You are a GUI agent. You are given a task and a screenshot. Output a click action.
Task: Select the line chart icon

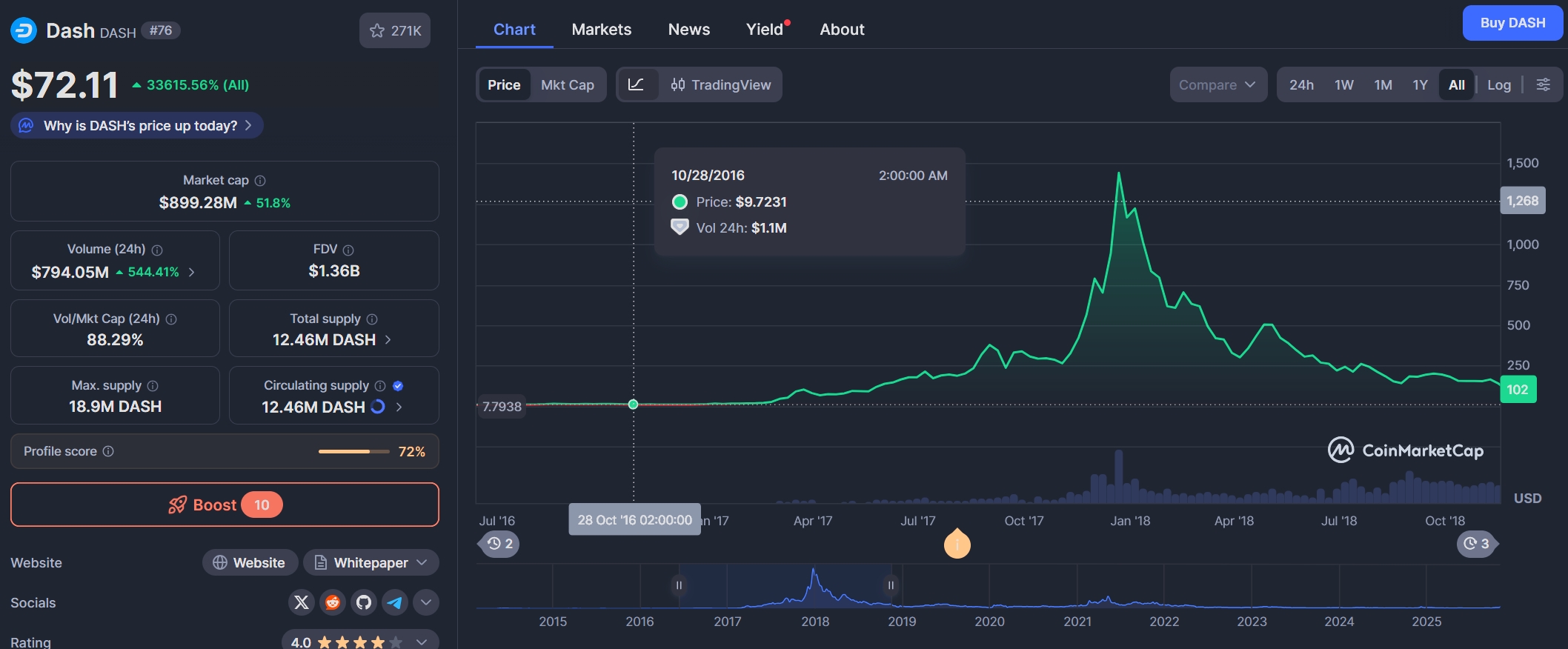[x=637, y=84]
